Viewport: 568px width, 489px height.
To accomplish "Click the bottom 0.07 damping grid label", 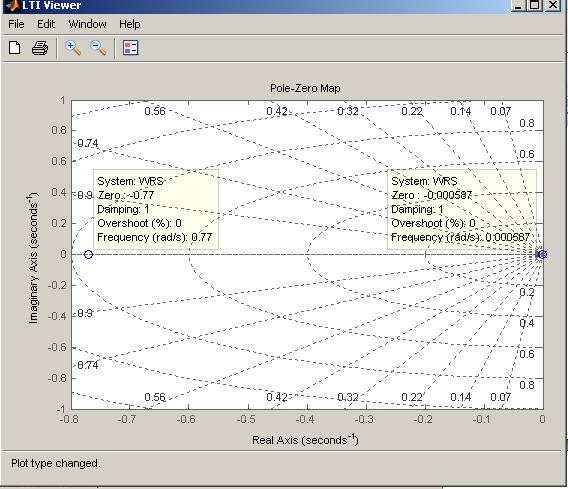I will 501,397.
